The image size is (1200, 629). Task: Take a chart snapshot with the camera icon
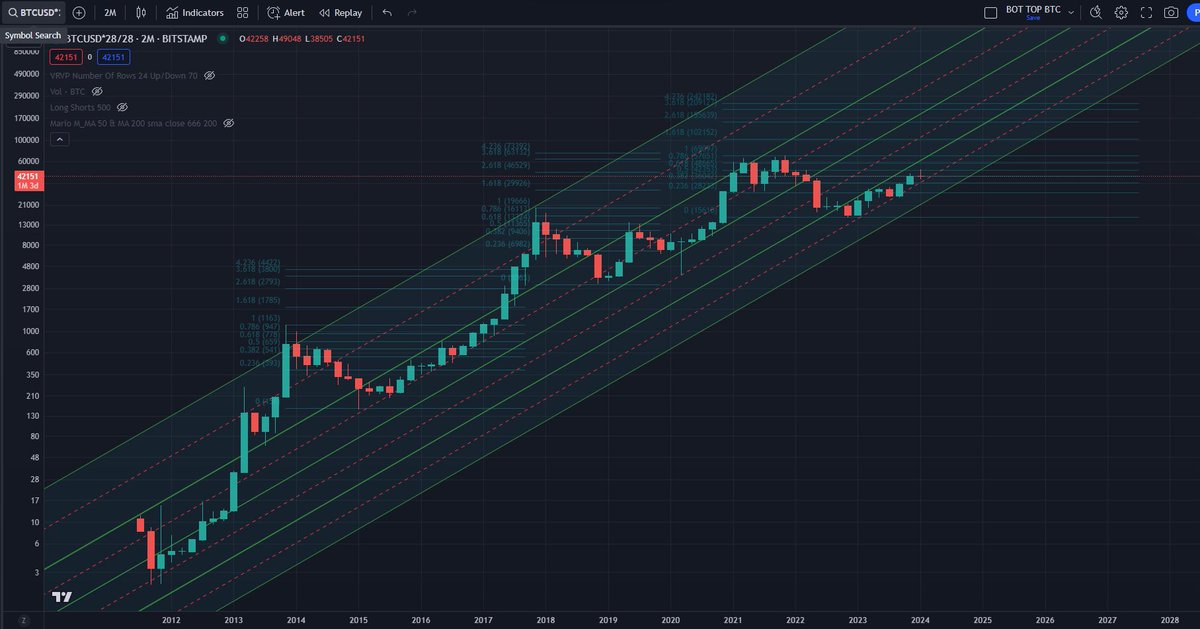[x=1171, y=12]
